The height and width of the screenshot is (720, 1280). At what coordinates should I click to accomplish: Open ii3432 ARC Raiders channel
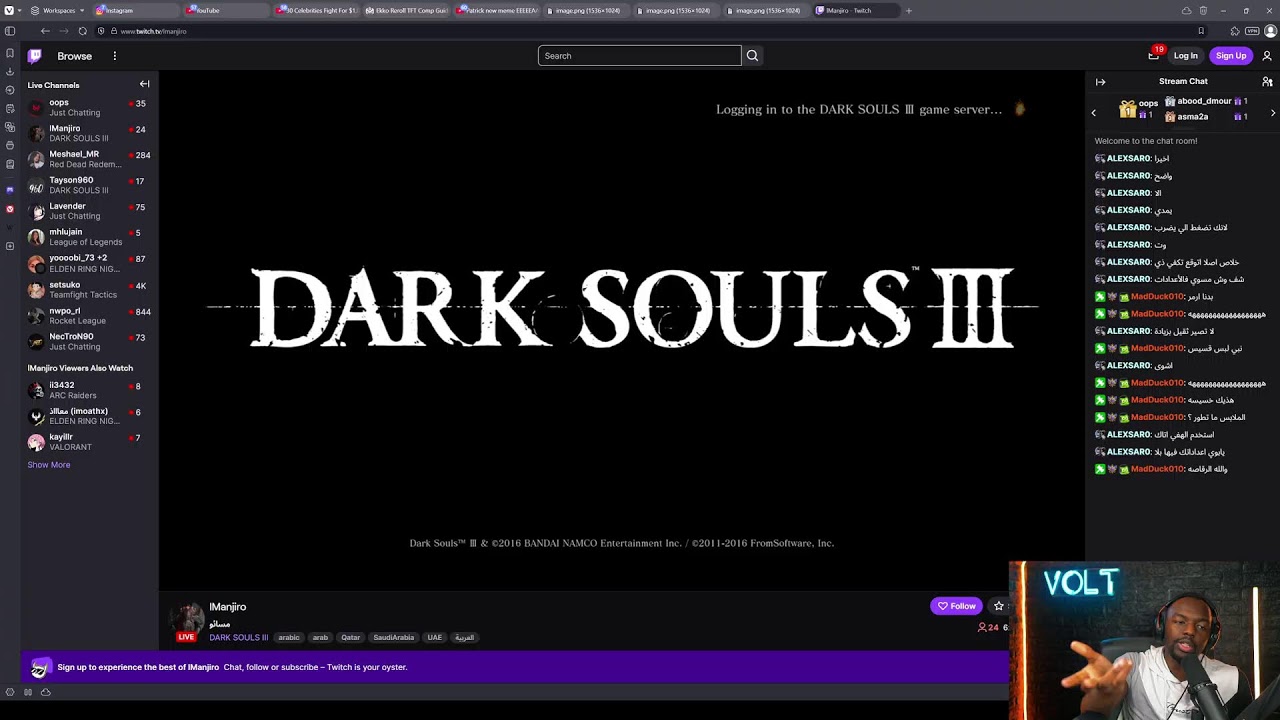click(x=88, y=390)
